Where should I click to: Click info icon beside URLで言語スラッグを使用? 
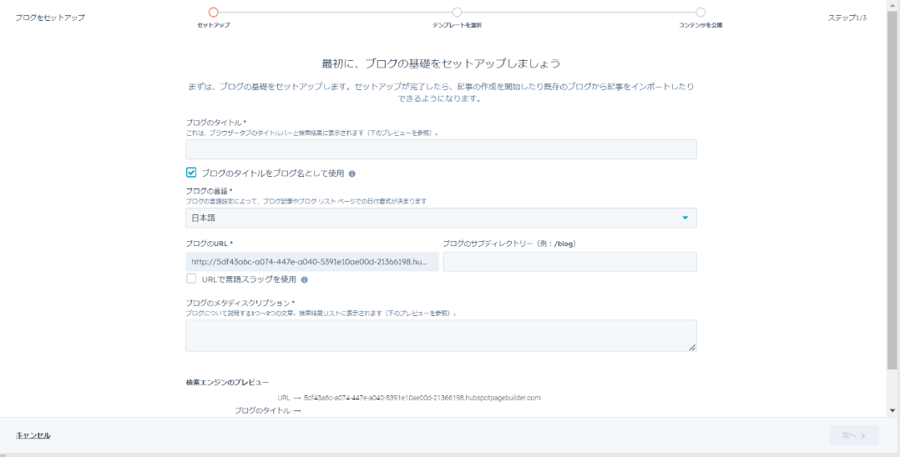304,280
